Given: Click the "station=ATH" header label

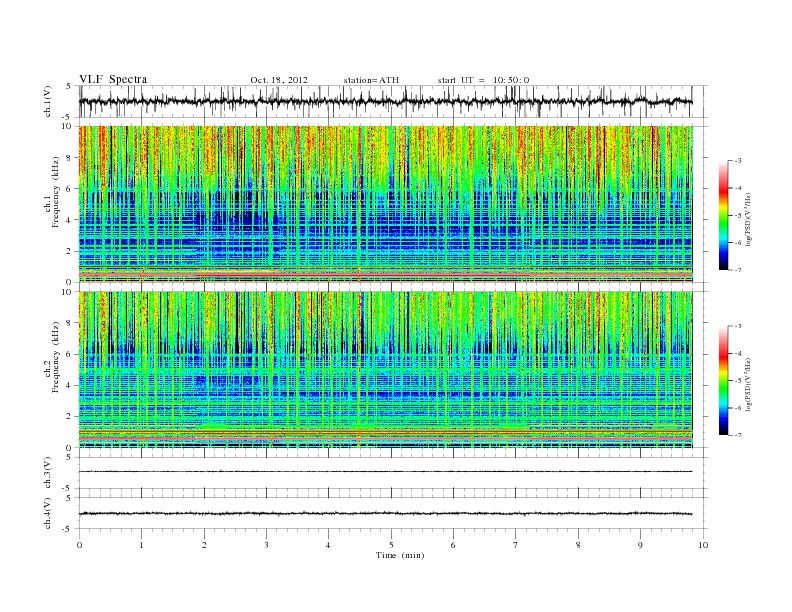Looking at the screenshot, I should pos(371,80).
